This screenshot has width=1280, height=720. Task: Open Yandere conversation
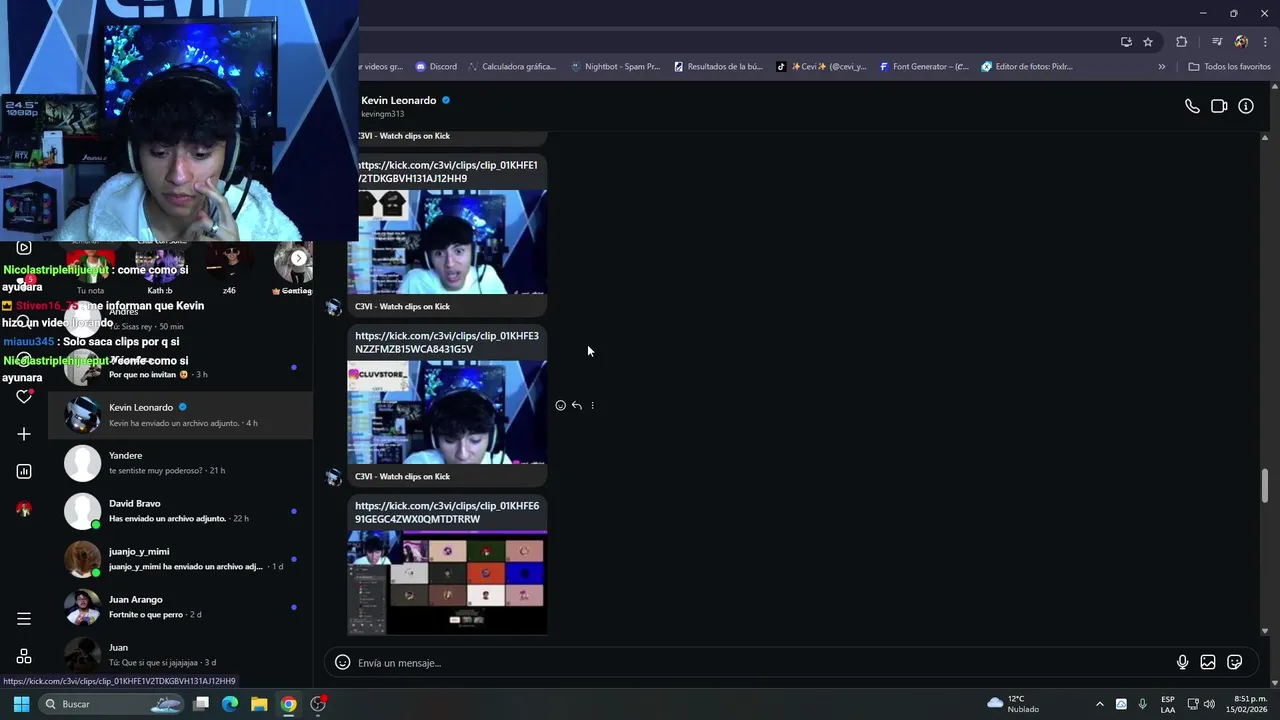181,463
